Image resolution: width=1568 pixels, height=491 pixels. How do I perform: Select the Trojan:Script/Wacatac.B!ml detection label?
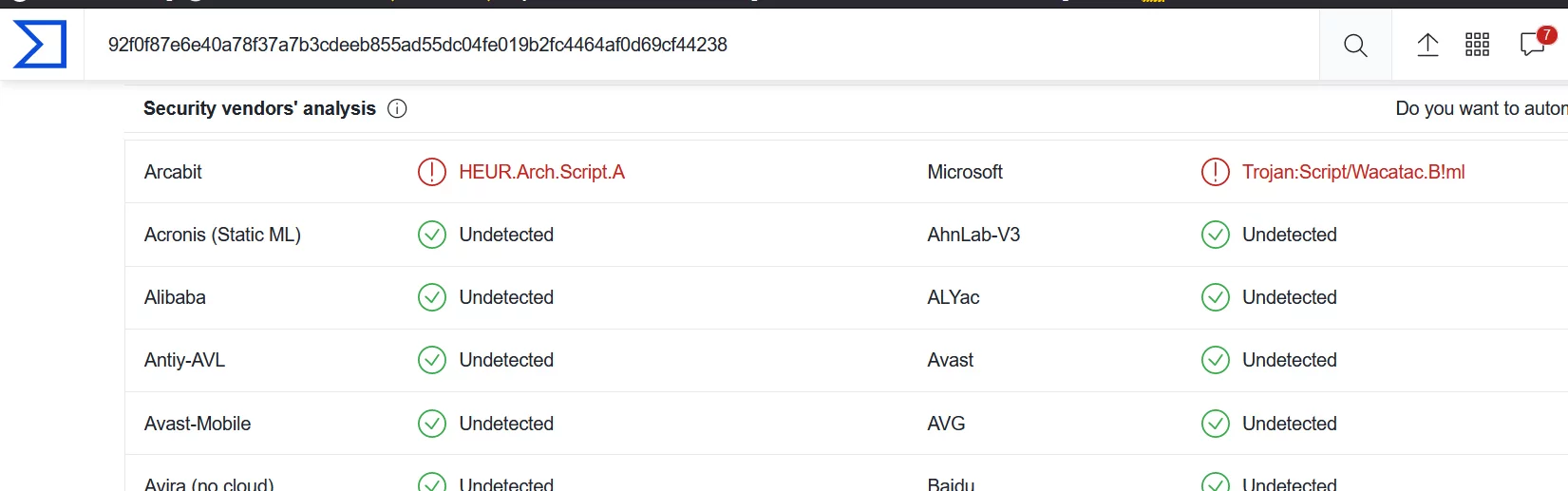coord(1353,172)
